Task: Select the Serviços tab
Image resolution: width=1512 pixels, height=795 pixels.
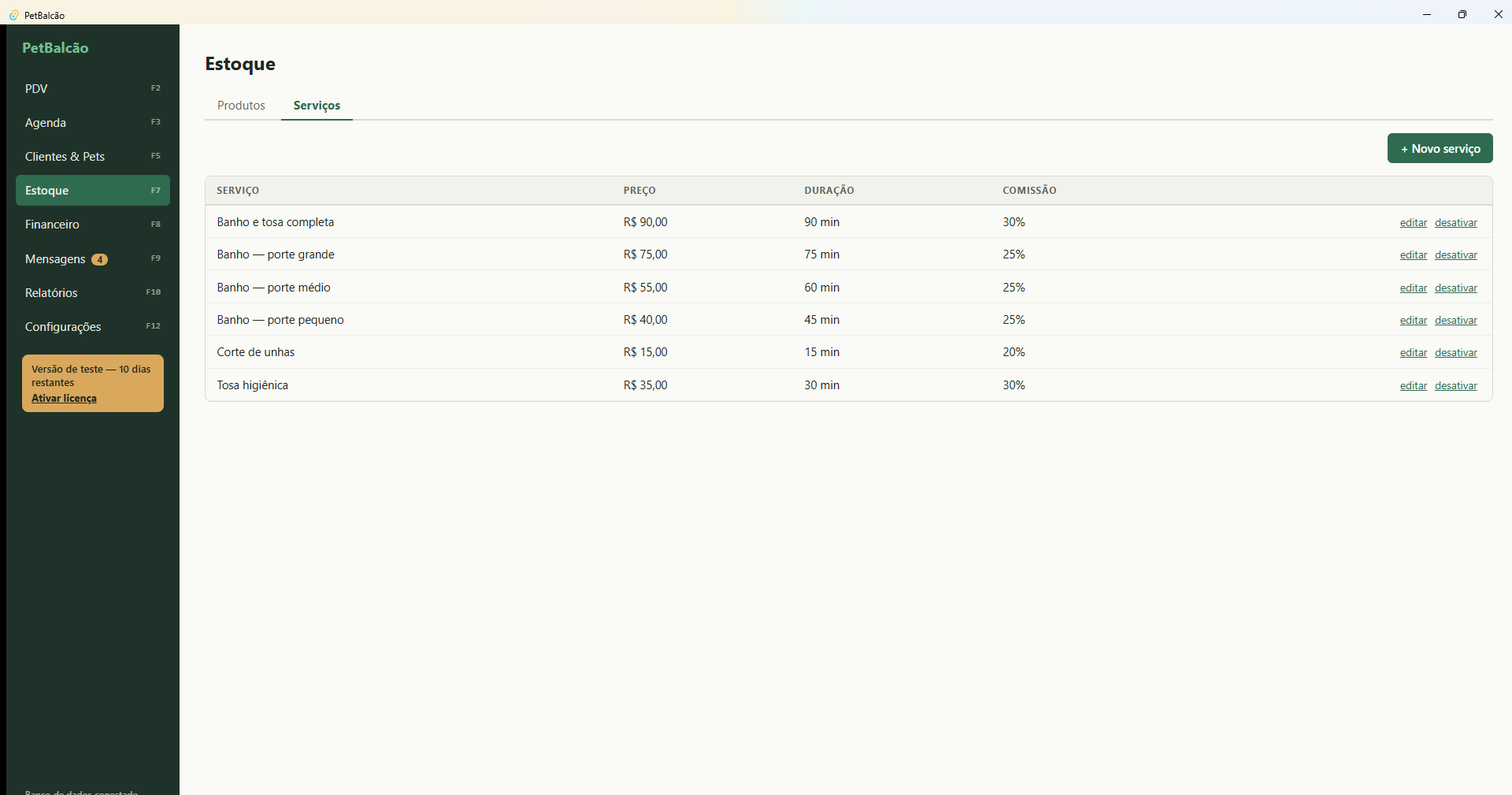Action: [317, 106]
